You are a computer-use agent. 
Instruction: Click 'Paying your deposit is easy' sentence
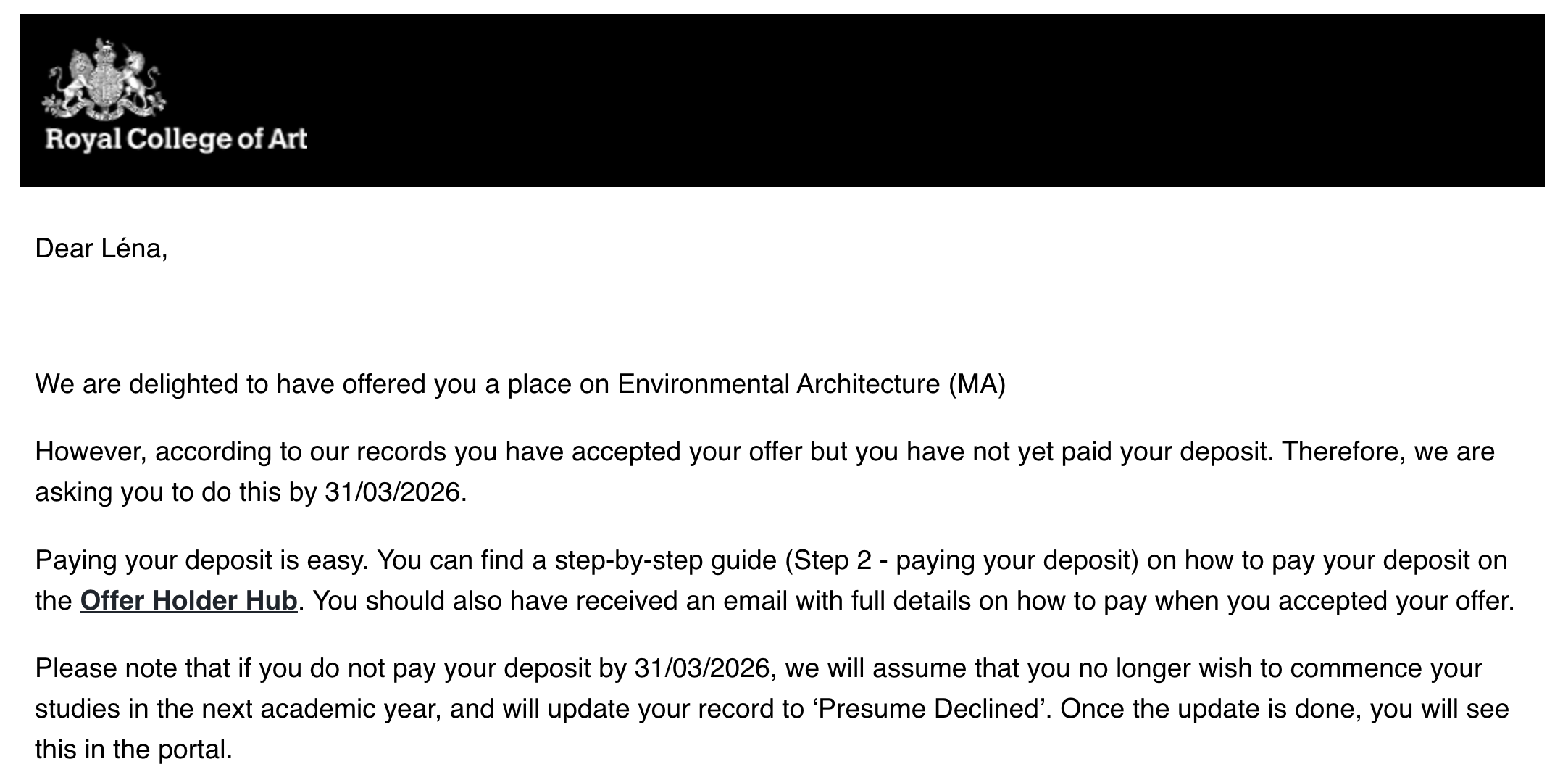coord(202,560)
